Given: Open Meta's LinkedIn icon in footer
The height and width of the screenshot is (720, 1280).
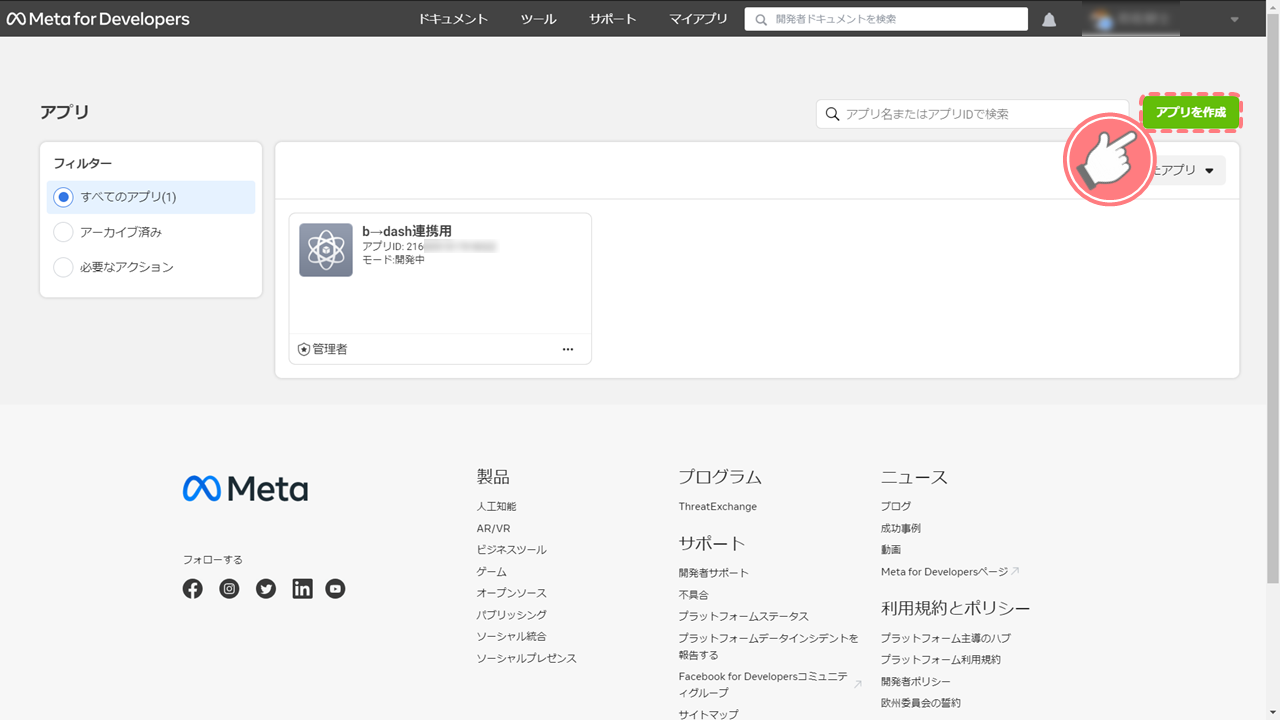Looking at the screenshot, I should 302,589.
